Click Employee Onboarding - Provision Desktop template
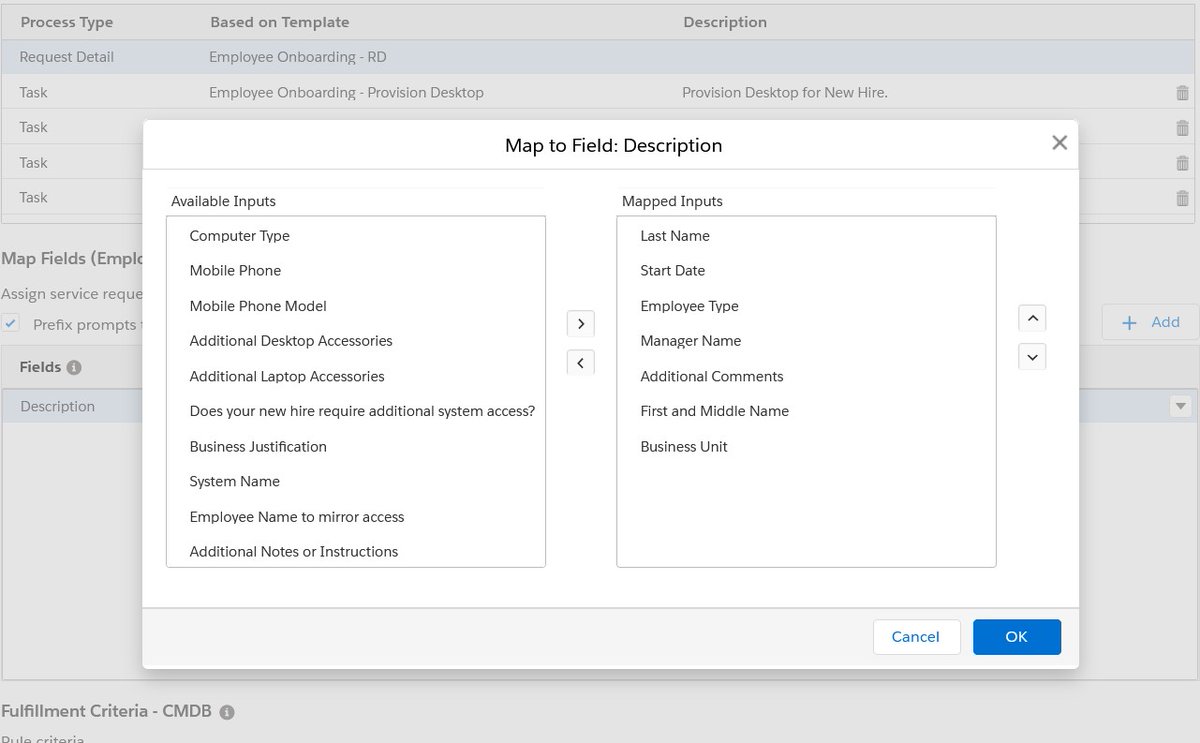This screenshot has width=1200, height=743. point(346,92)
